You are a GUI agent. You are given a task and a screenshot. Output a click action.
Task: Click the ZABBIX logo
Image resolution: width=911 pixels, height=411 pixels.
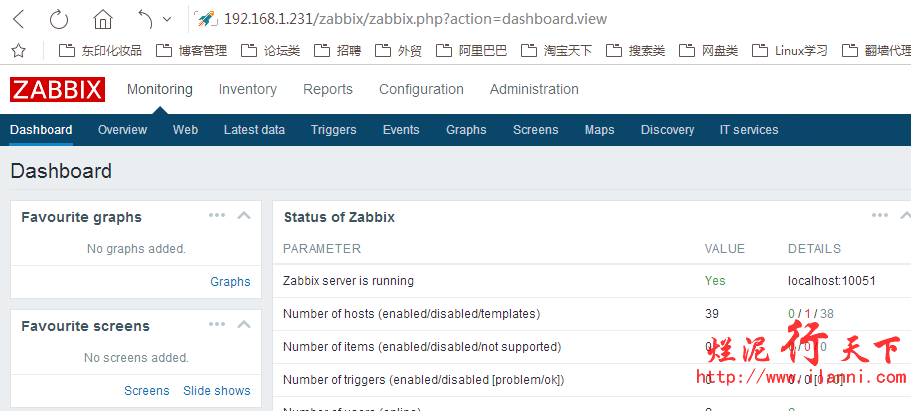coord(58,90)
